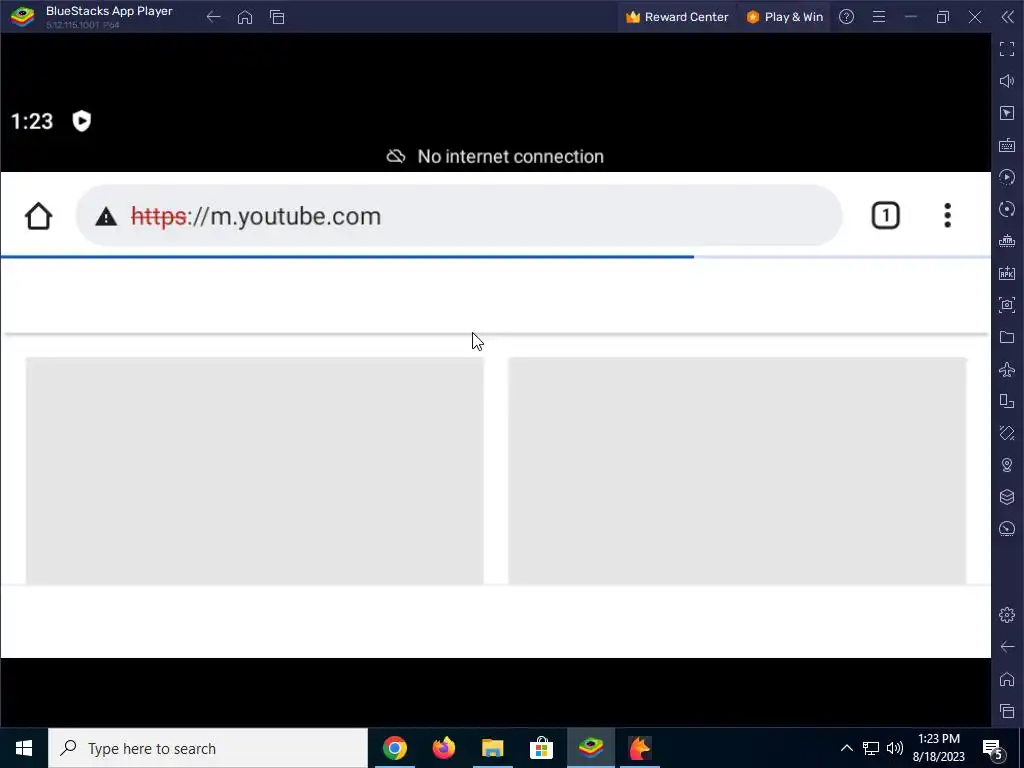Open BlueStacks settings gear
Viewport: 1024px width, 768px height.
[1007, 615]
